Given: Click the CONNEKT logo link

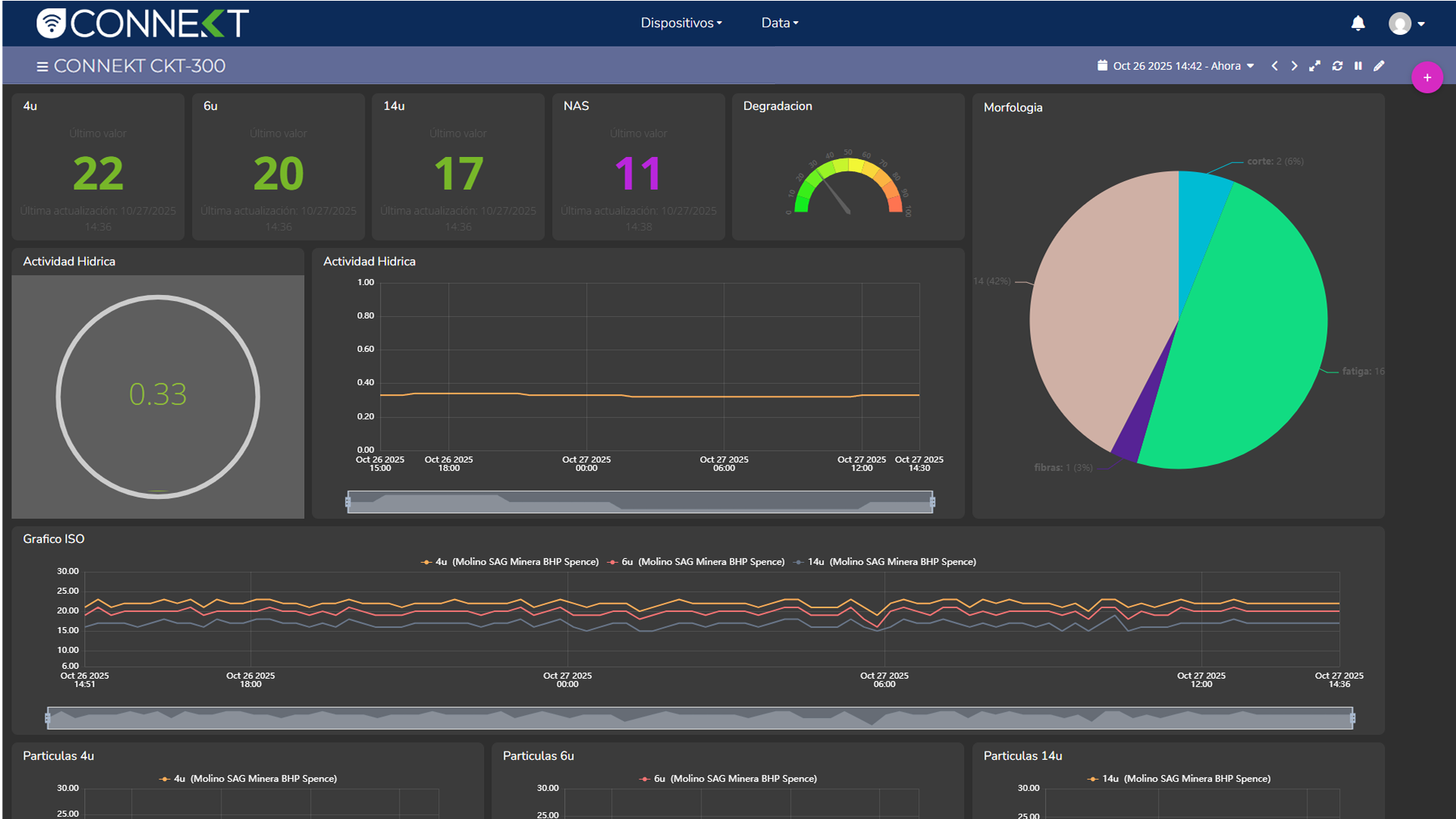Looking at the screenshot, I should click(143, 24).
